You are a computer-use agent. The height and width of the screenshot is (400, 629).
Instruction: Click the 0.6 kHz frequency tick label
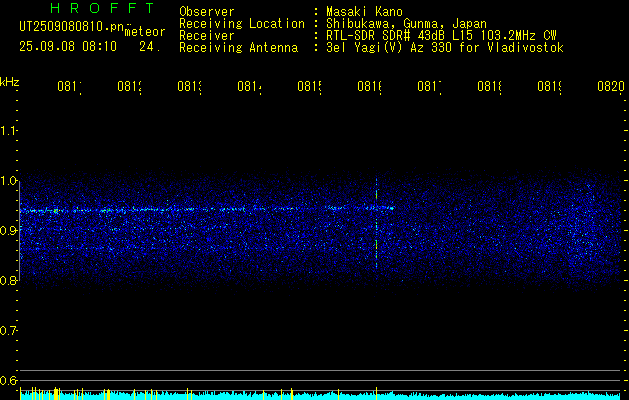8,380
